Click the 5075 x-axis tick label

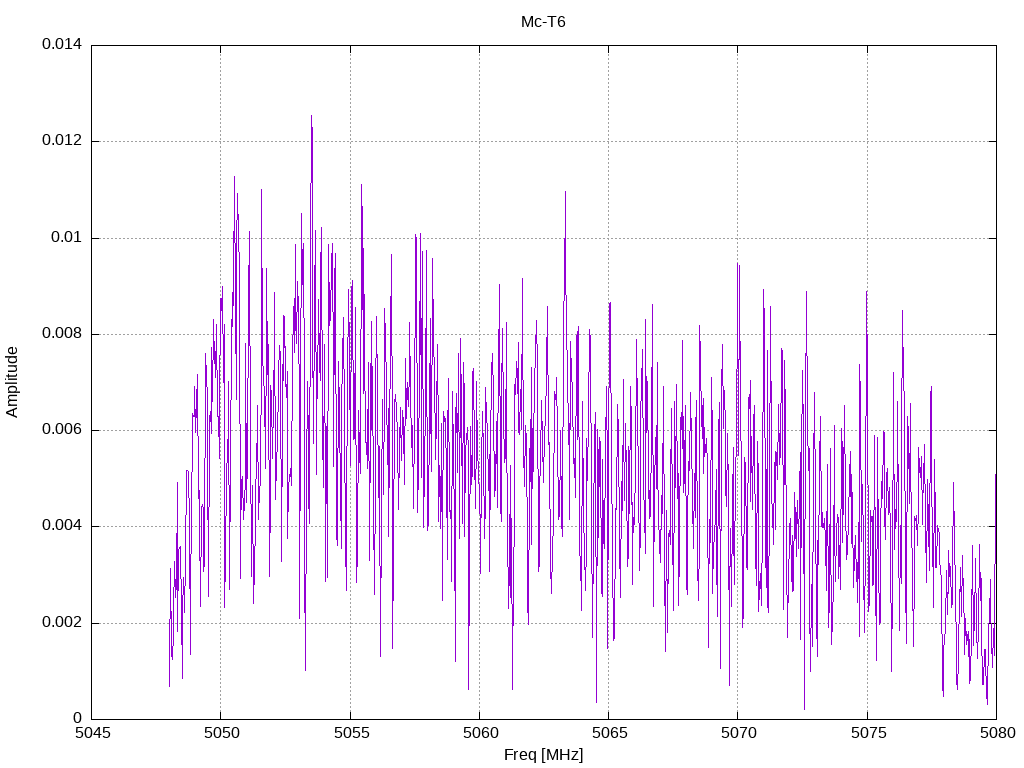pyautogui.click(x=868, y=733)
